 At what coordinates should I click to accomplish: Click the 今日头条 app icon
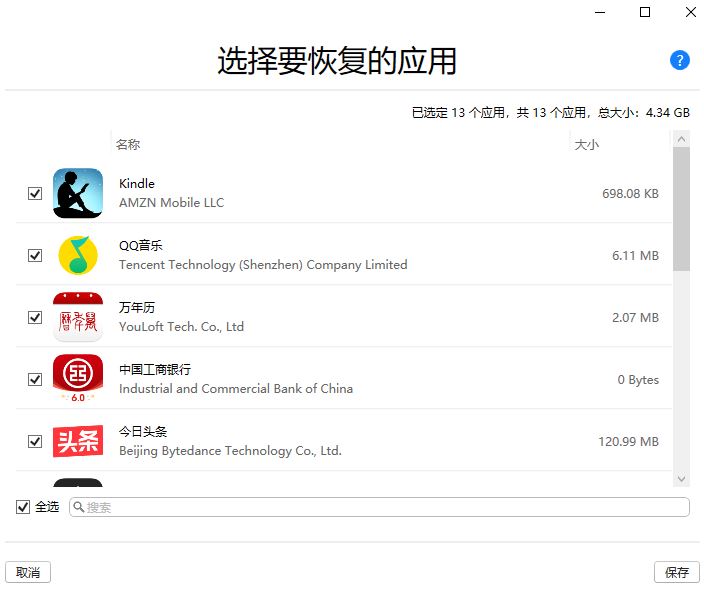[x=78, y=441]
